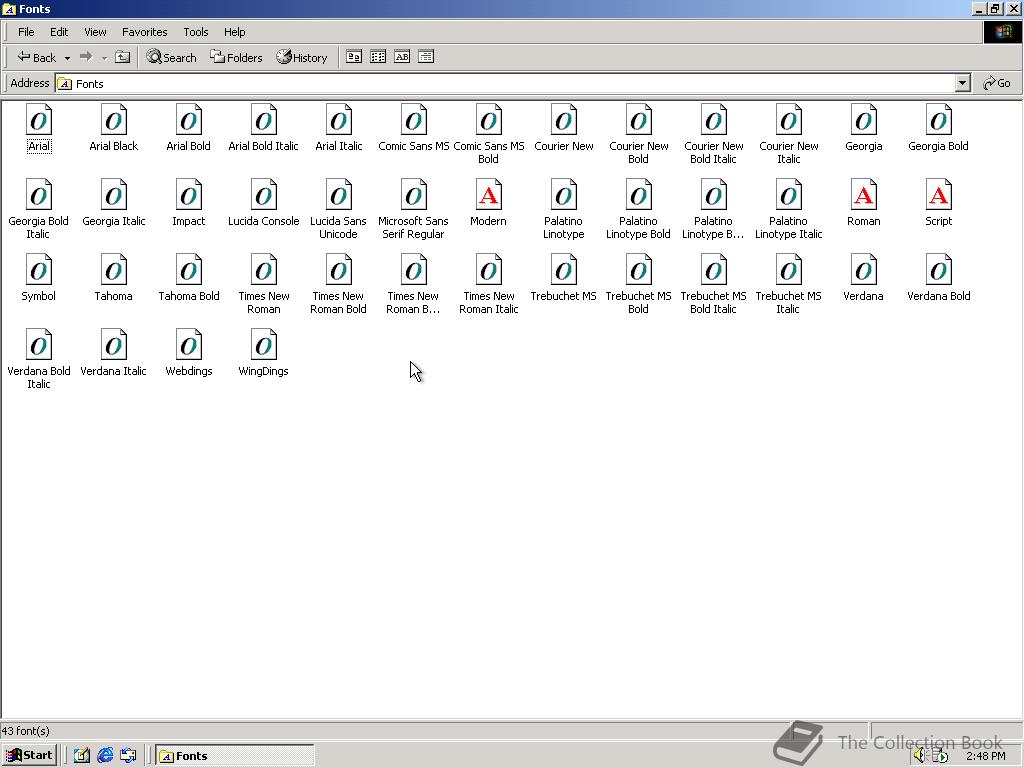Select the Arial font icon
1024x768 pixels.
click(39, 120)
